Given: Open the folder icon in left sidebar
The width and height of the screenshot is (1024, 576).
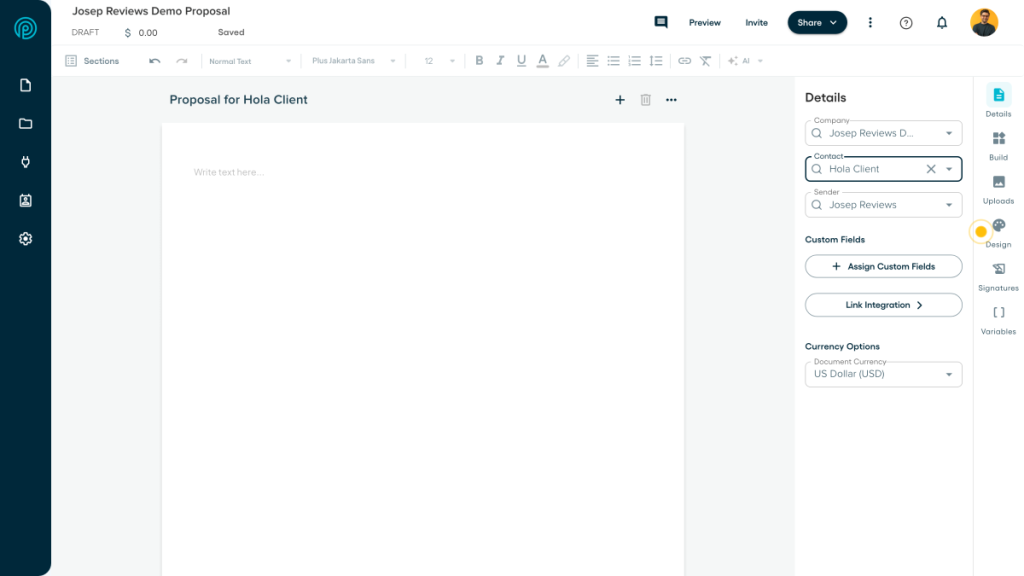Looking at the screenshot, I should click(25, 123).
